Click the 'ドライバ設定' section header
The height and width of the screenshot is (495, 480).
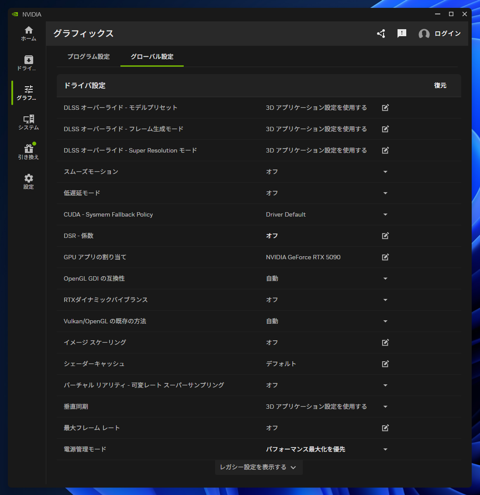[x=85, y=85]
